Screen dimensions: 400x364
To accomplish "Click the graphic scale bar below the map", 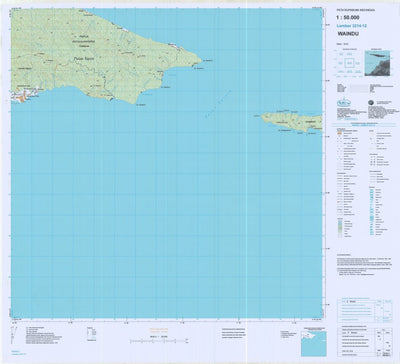I will (x=159, y=341).
